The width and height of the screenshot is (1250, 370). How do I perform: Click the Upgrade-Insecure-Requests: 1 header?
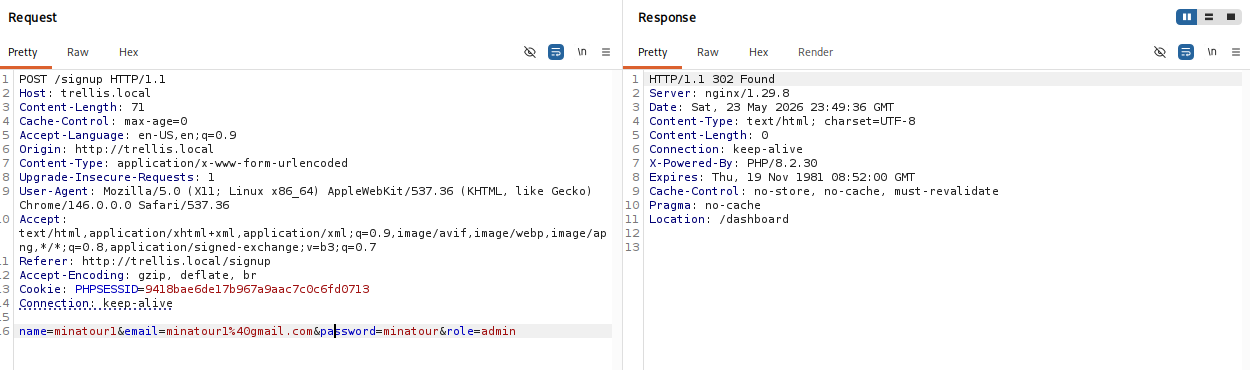pos(117,177)
